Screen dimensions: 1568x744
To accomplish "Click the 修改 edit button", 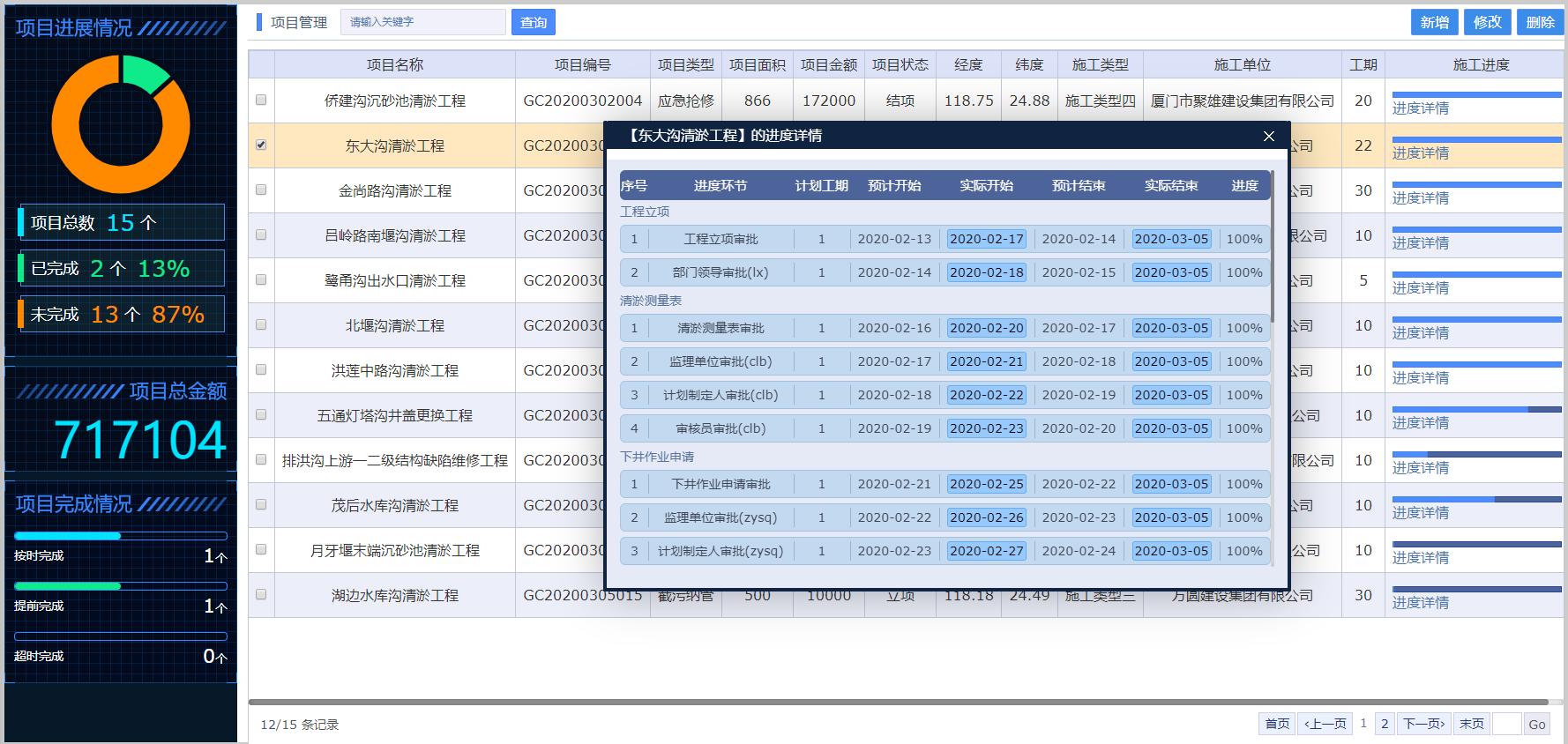I will pyautogui.click(x=1487, y=22).
